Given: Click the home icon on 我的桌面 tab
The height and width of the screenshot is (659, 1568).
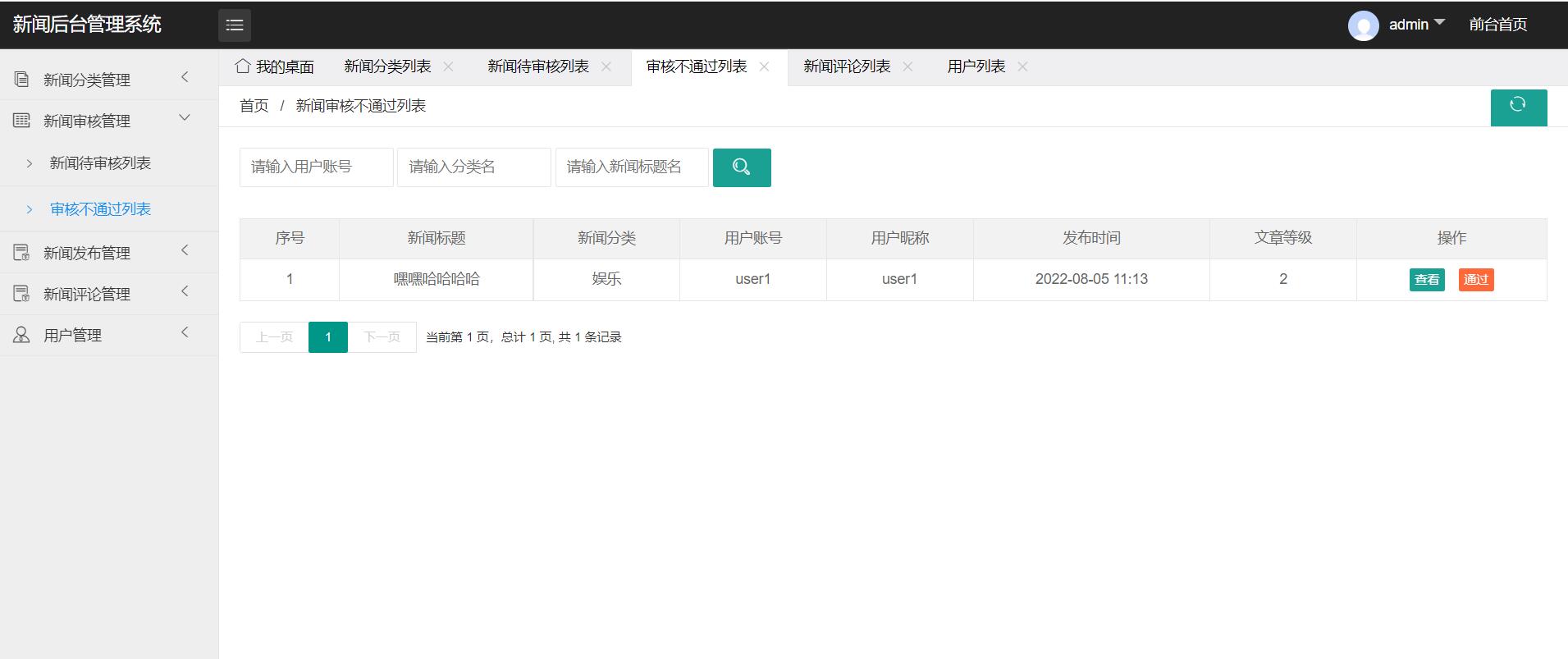Looking at the screenshot, I should point(243,66).
